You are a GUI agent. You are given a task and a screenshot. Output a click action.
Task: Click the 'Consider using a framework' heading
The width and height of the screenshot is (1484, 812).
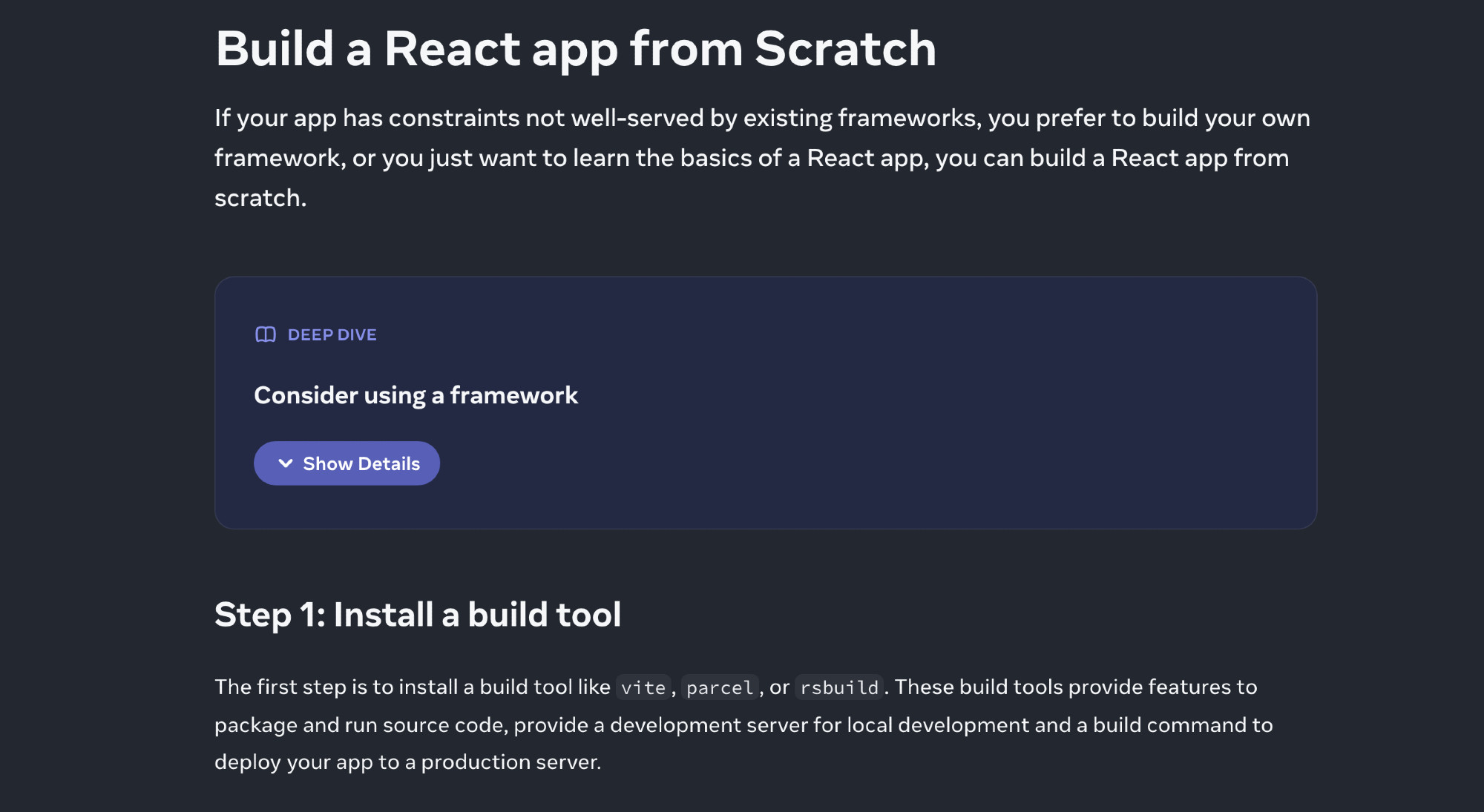coord(416,395)
